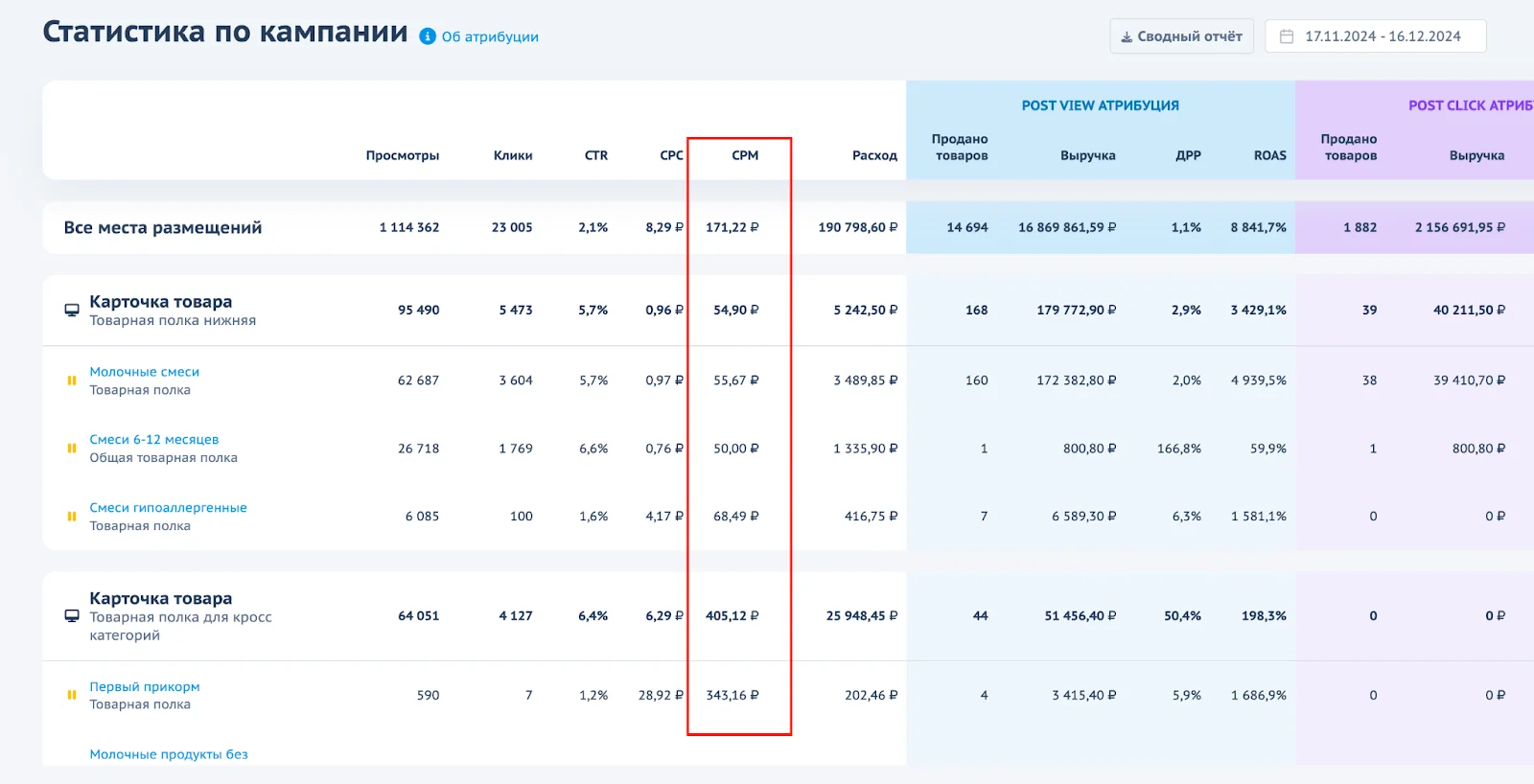Click the download icon in Сводный отчёт
The image size is (1534, 784).
tap(1127, 36)
